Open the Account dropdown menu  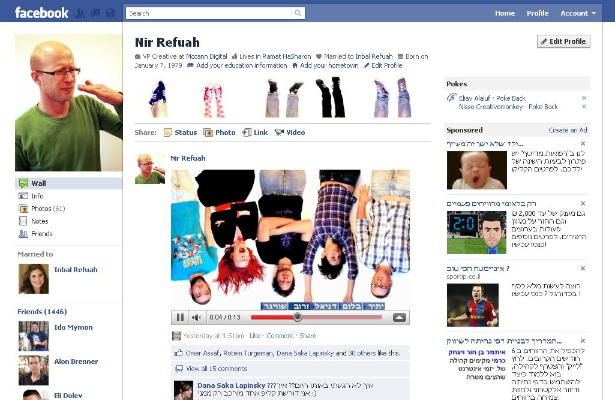578,13
